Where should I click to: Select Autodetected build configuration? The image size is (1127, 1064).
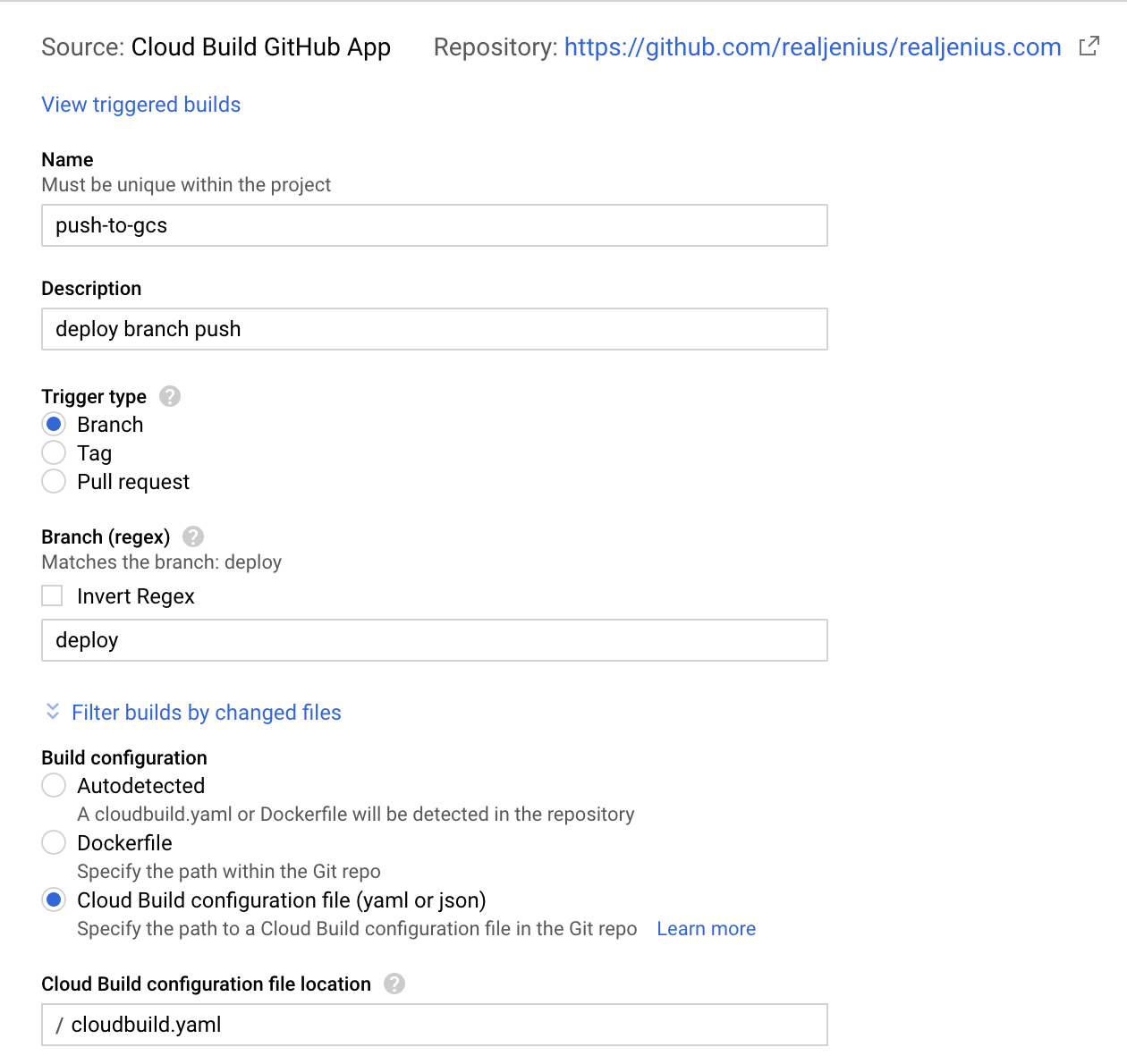tap(54, 786)
